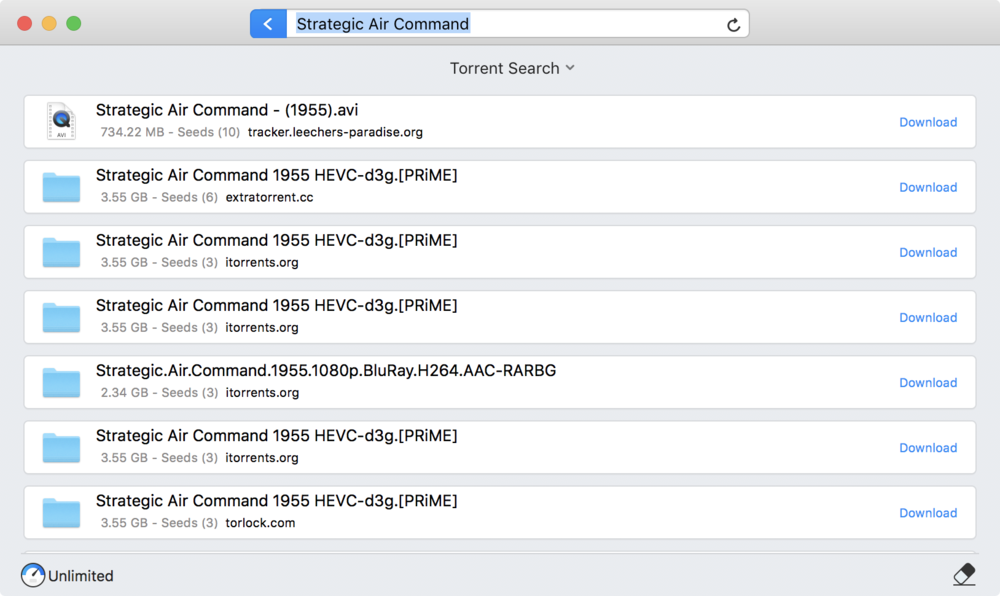
Task: Click the green maximize window button
Action: pyautogui.click(x=74, y=24)
